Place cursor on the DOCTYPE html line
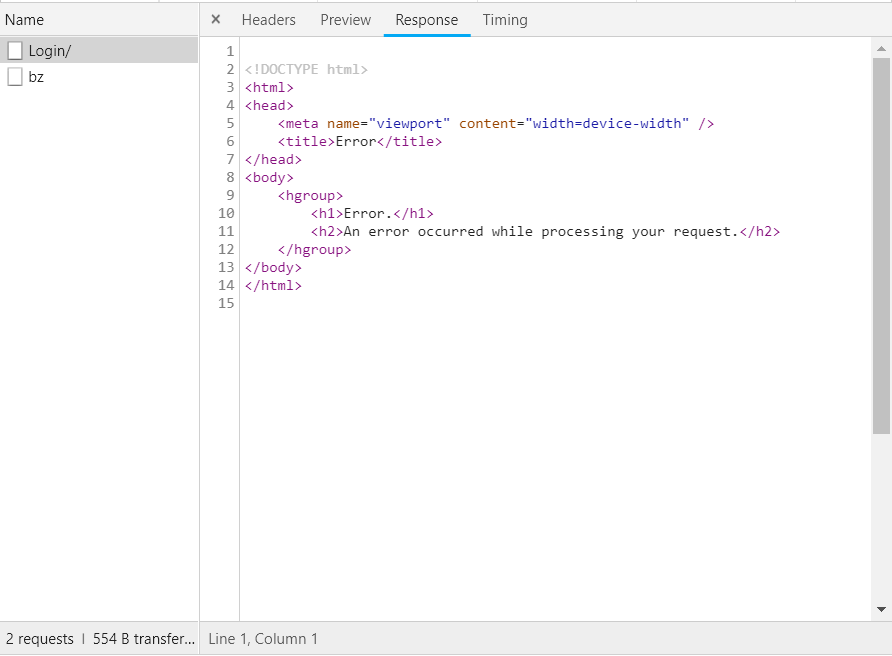The width and height of the screenshot is (892, 656). point(307,69)
